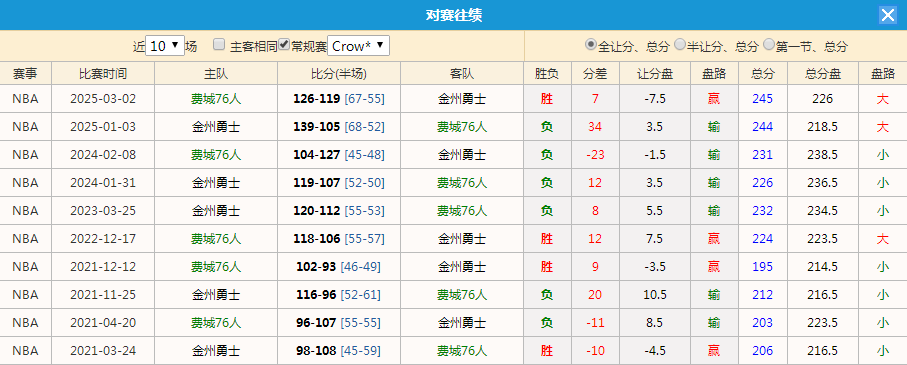Click the 总分 column header
Image resolution: width=907 pixels, height=365 pixels.
[762, 73]
